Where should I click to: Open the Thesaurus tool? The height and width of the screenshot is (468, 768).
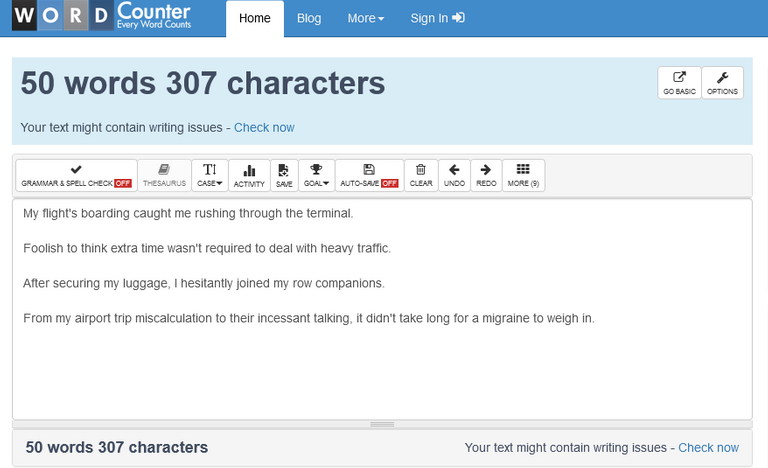point(164,175)
